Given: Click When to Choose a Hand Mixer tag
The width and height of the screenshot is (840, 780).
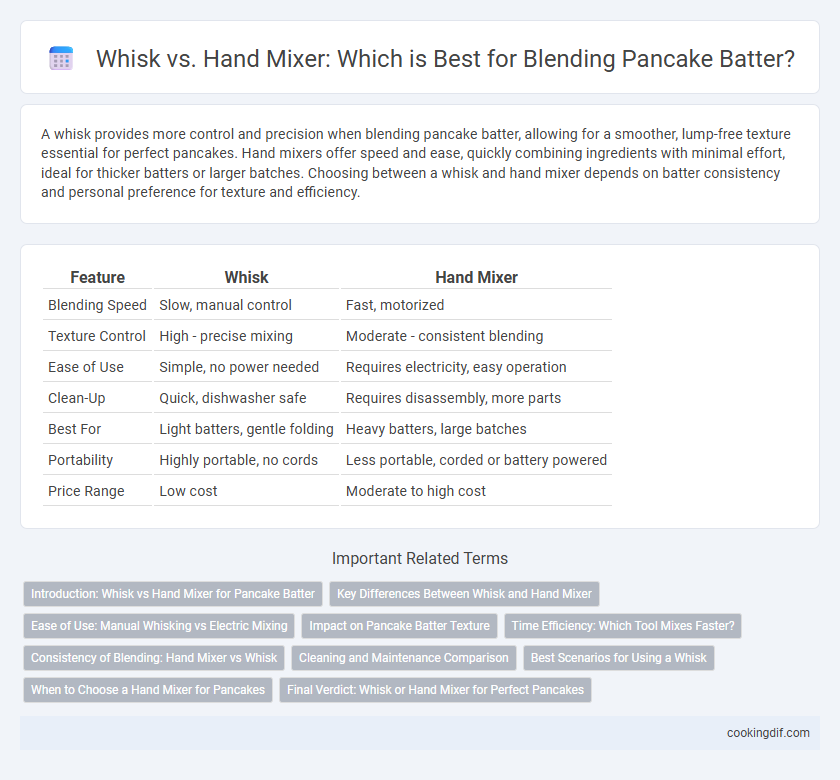Looking at the screenshot, I should [x=148, y=689].
